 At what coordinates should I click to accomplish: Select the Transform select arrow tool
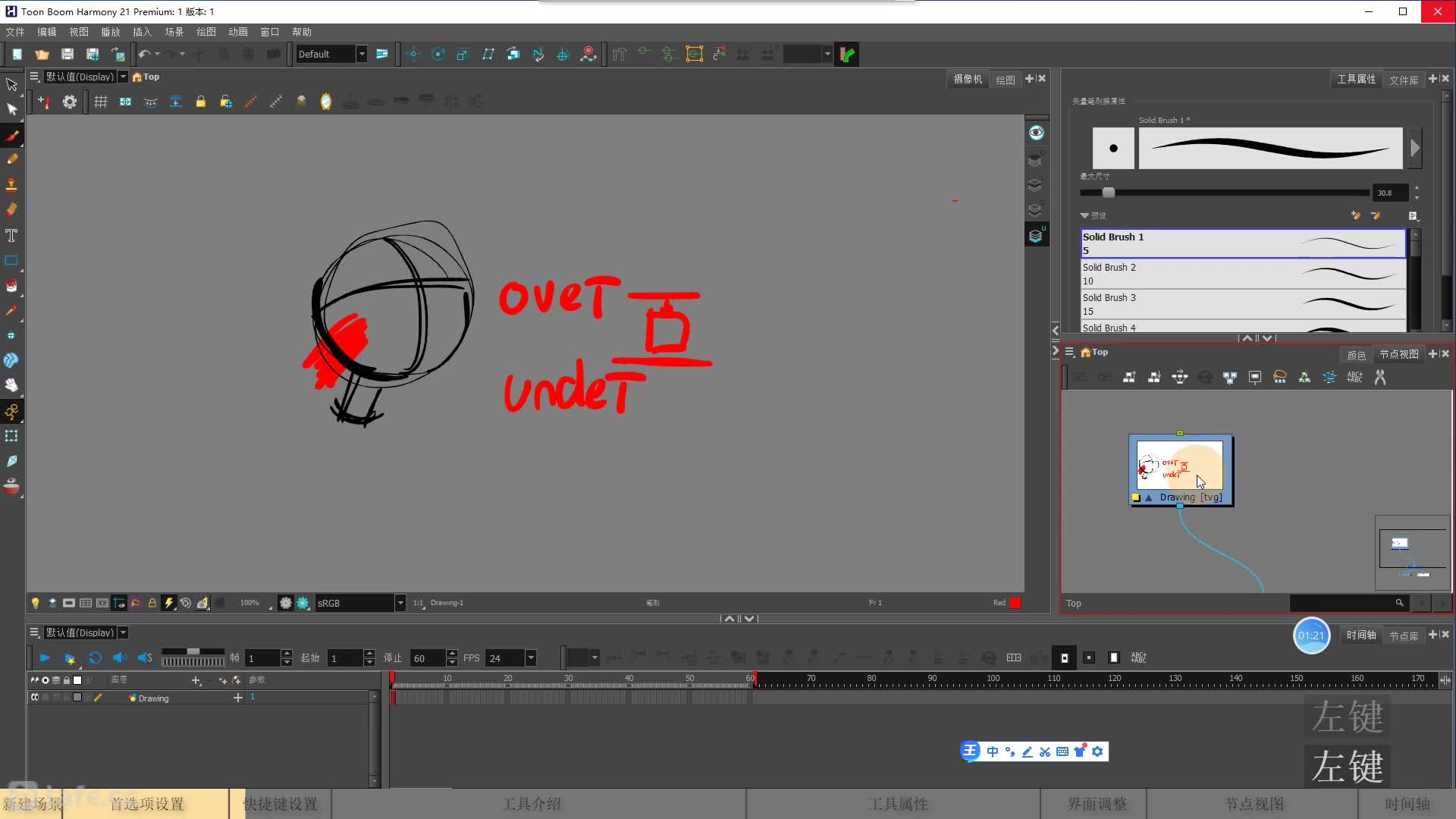coord(11,84)
